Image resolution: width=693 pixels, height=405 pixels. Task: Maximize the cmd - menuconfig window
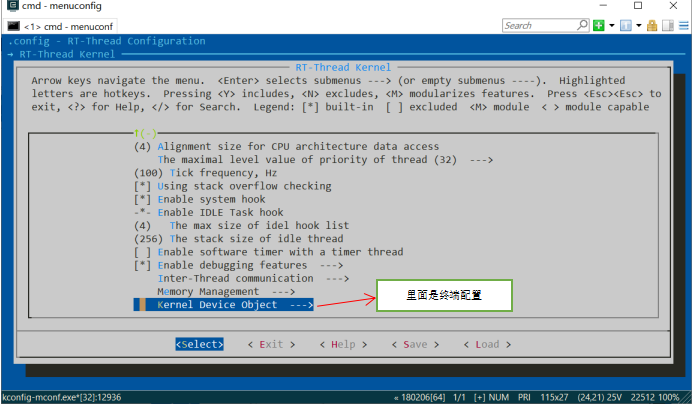coord(638,6)
